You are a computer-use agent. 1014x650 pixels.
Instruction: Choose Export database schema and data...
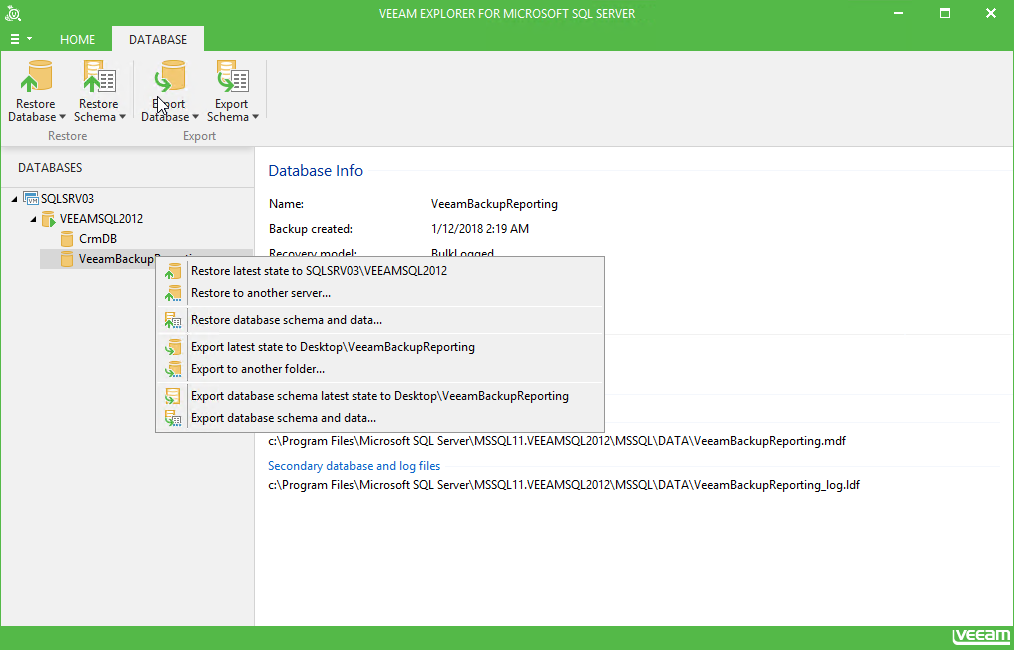[x=380, y=418]
